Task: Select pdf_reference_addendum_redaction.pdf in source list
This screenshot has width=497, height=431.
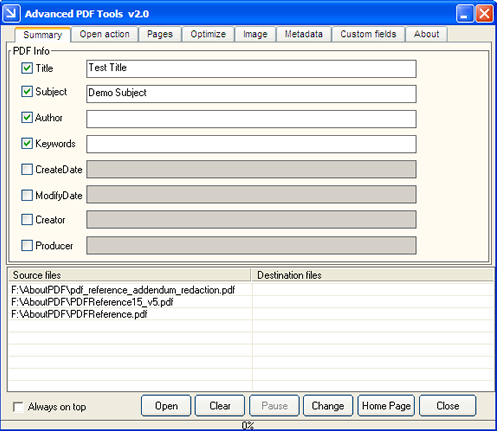Action: (x=123, y=290)
